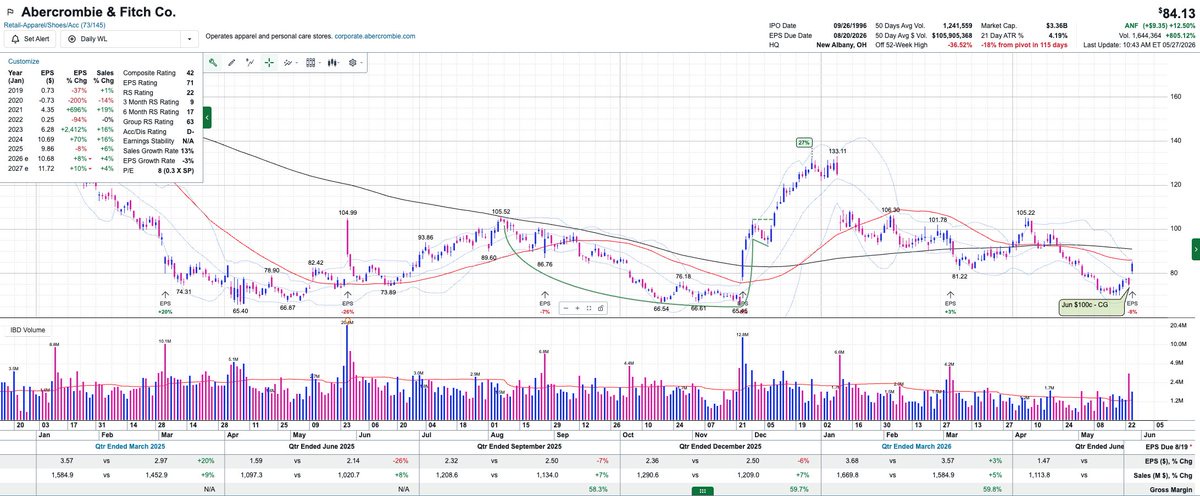Expand the right side panel with the green arrow
This screenshot has width=1200, height=496.
point(1195,247)
